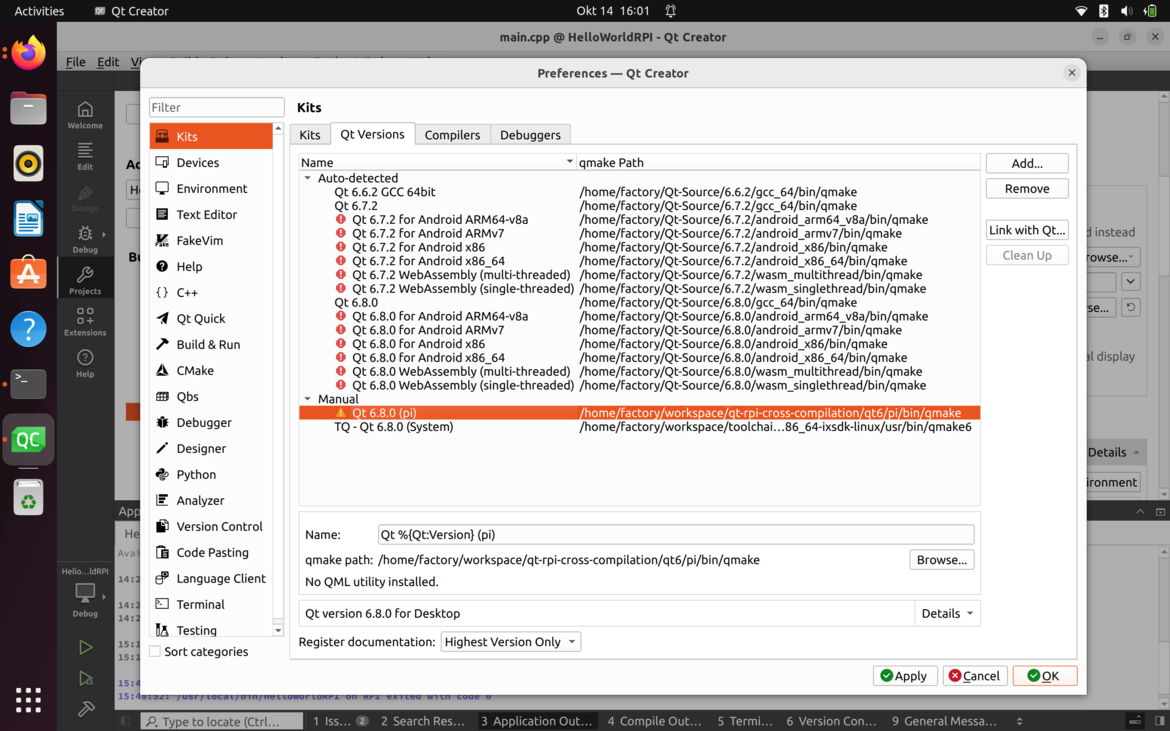Click the Link with Qt... button
1170x731 pixels.
coord(1027,230)
